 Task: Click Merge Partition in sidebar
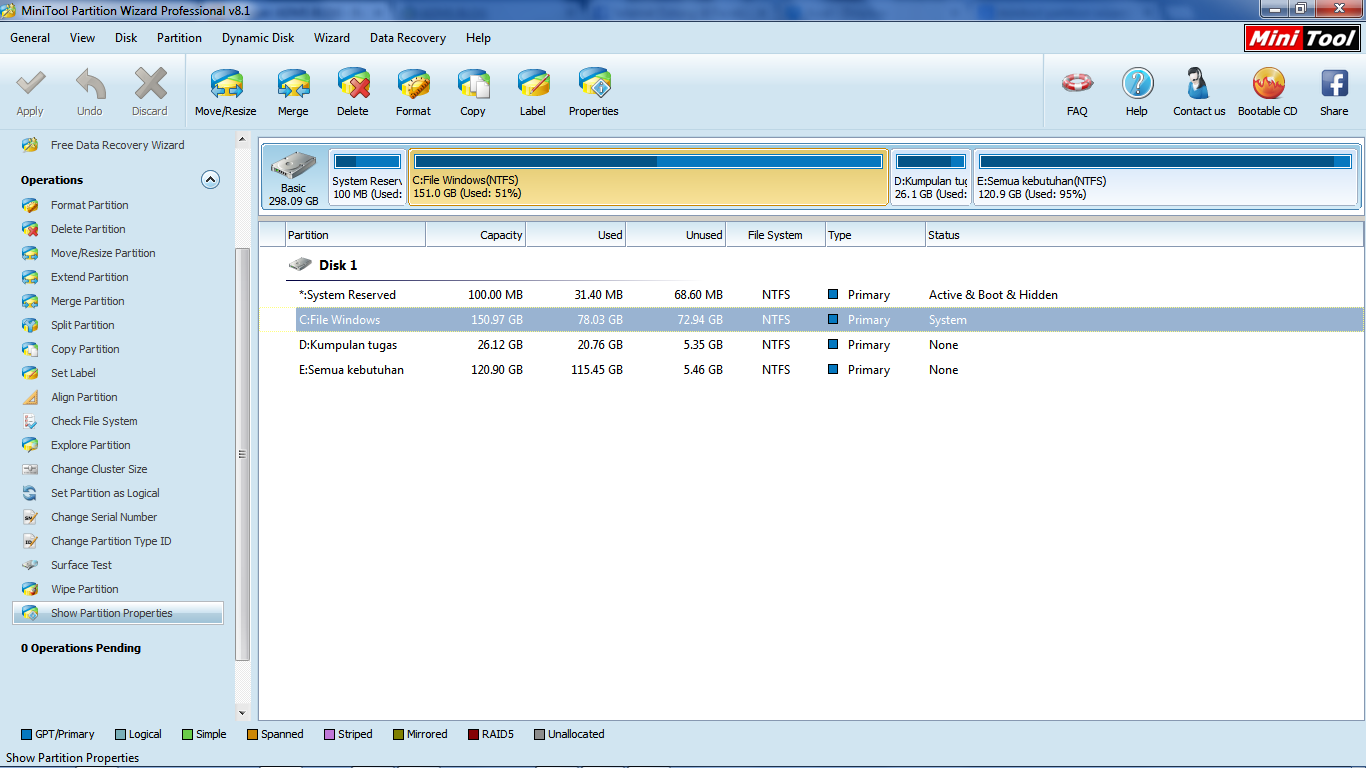pos(88,301)
